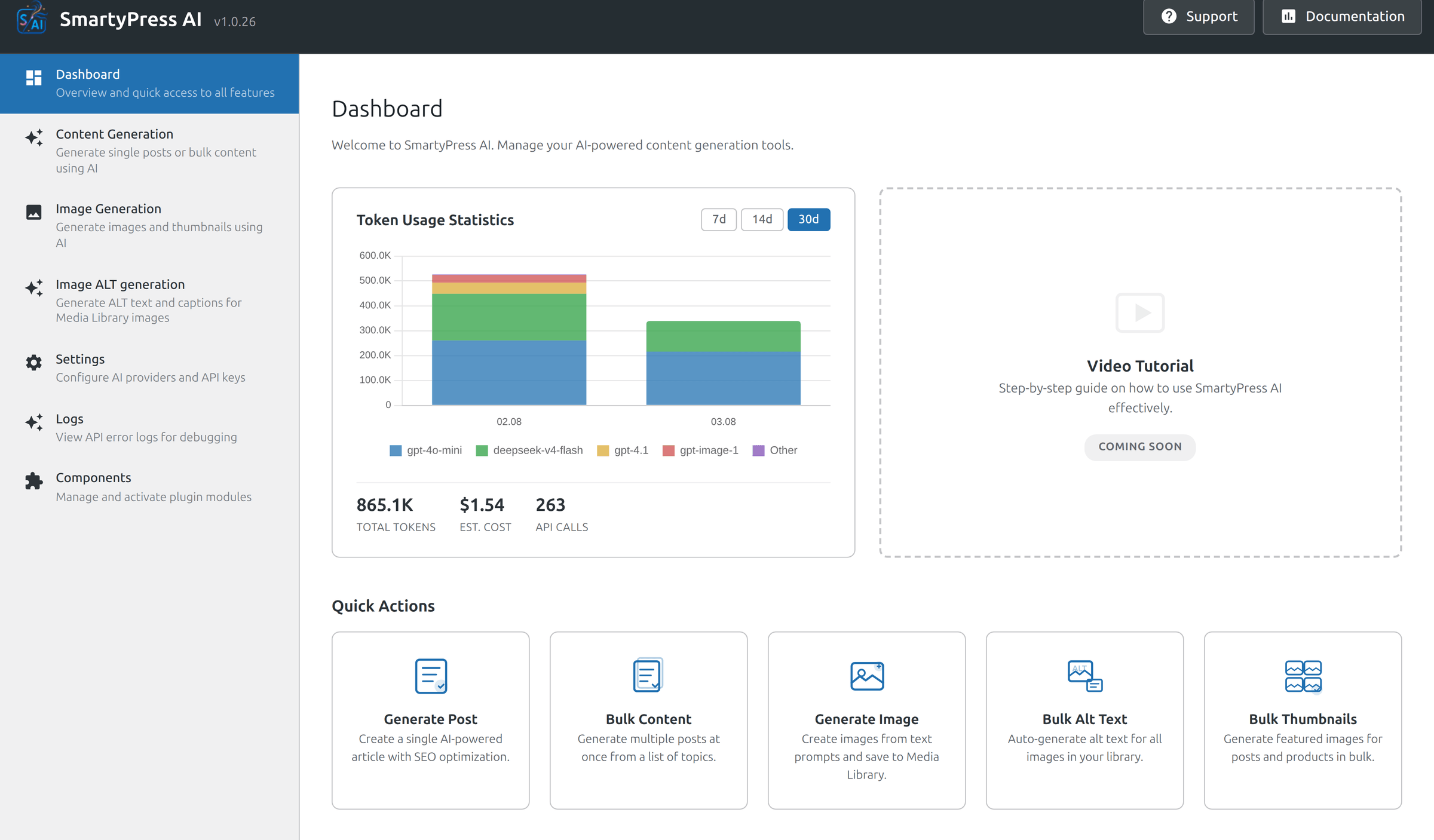Click the Support question mark icon
1434x840 pixels.
[1169, 16]
